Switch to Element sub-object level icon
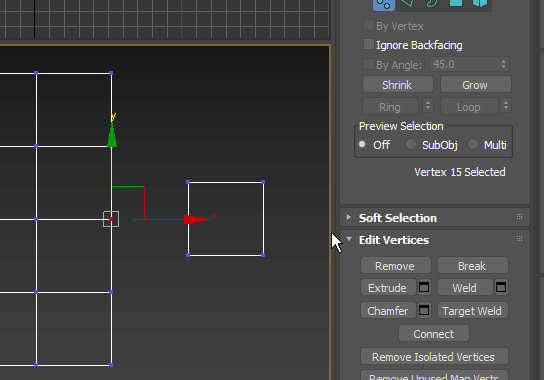 point(480,3)
